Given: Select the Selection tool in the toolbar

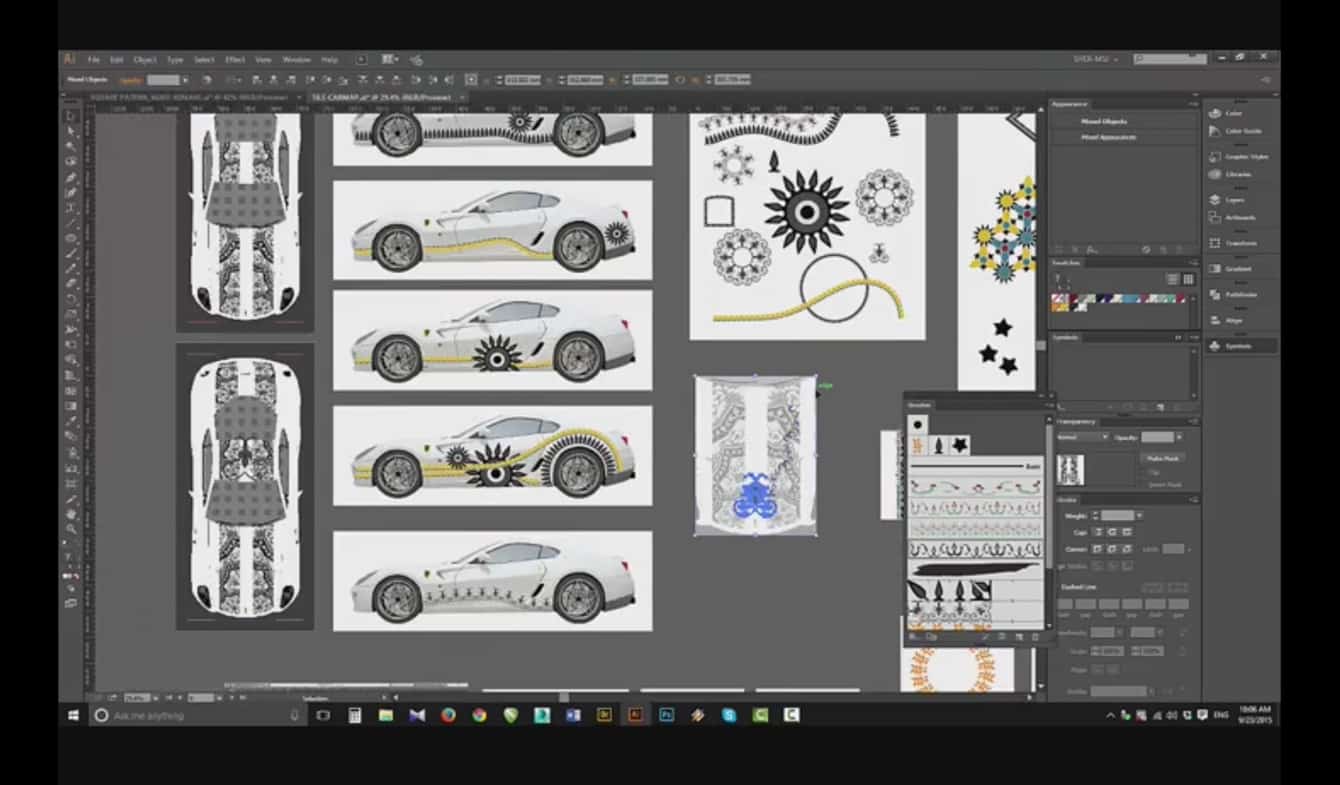Looking at the screenshot, I should 70,116.
